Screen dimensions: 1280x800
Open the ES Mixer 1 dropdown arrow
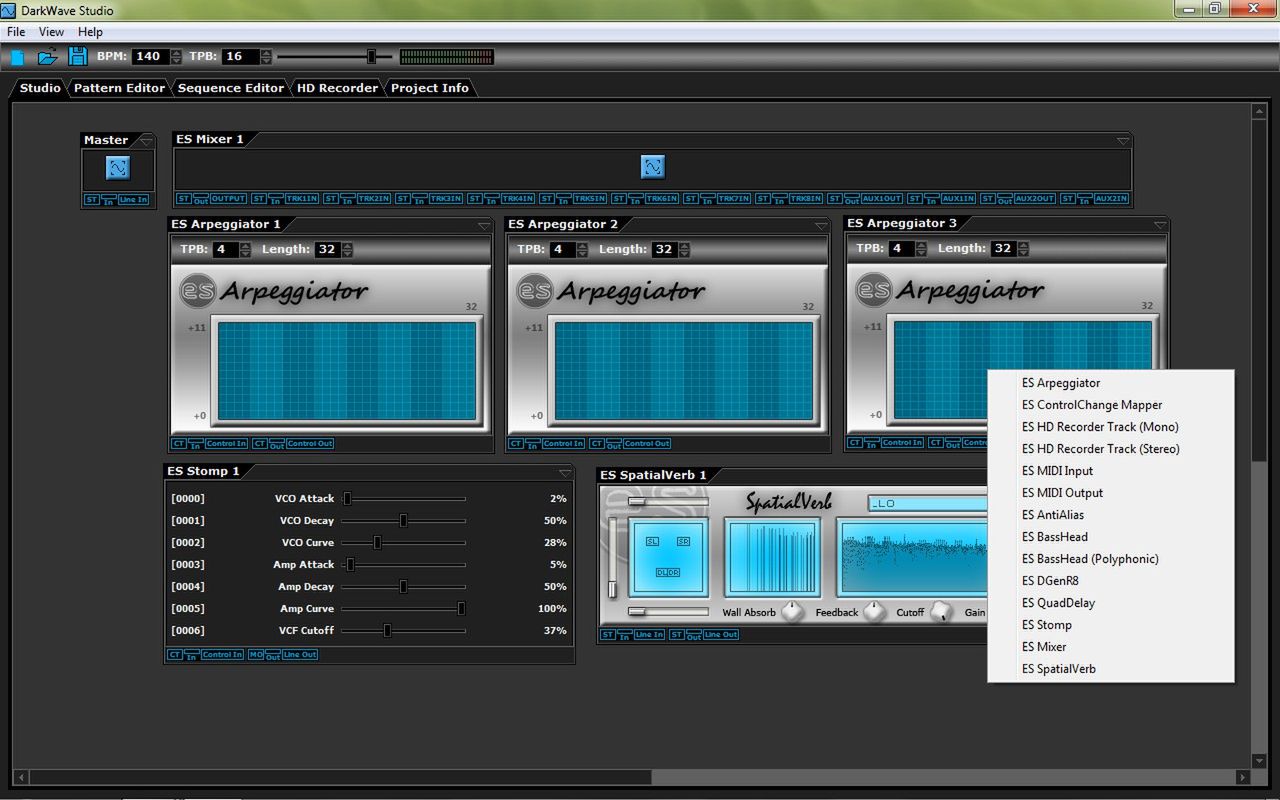[1122, 141]
